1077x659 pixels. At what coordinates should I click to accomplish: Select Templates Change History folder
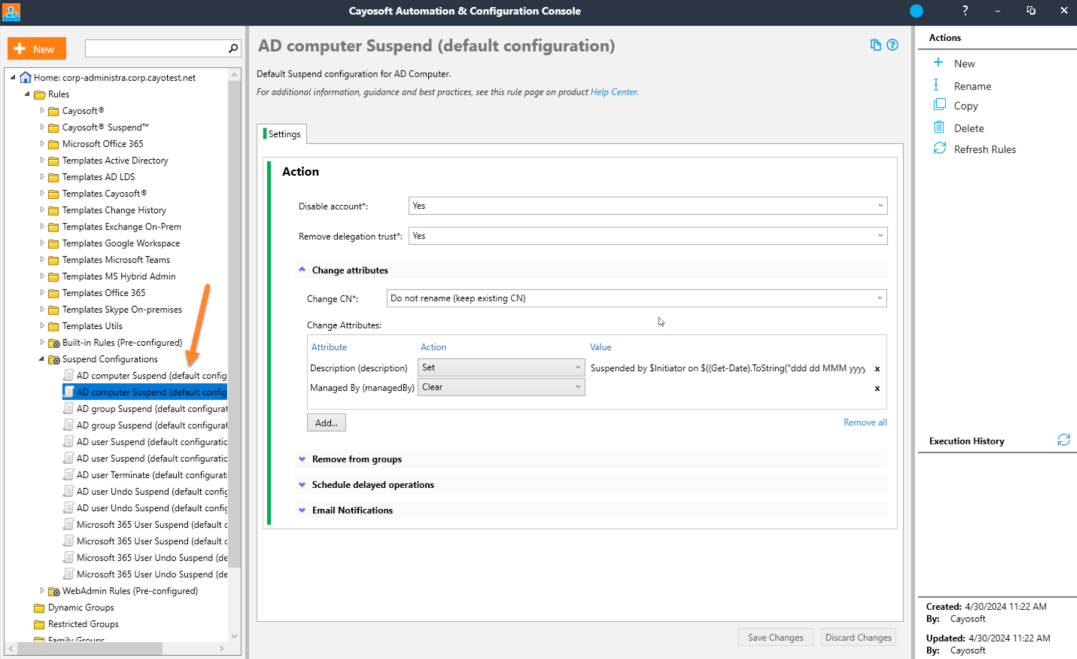pyautogui.click(x=114, y=210)
